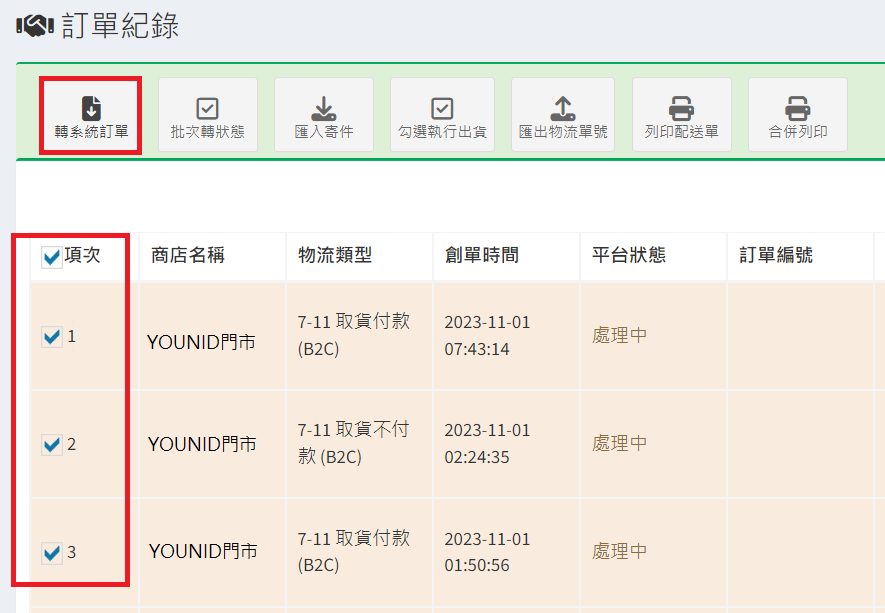This screenshot has width=885, height=613.
Task: Click YOUNID門市 store name in row 2
Action: pos(202,444)
